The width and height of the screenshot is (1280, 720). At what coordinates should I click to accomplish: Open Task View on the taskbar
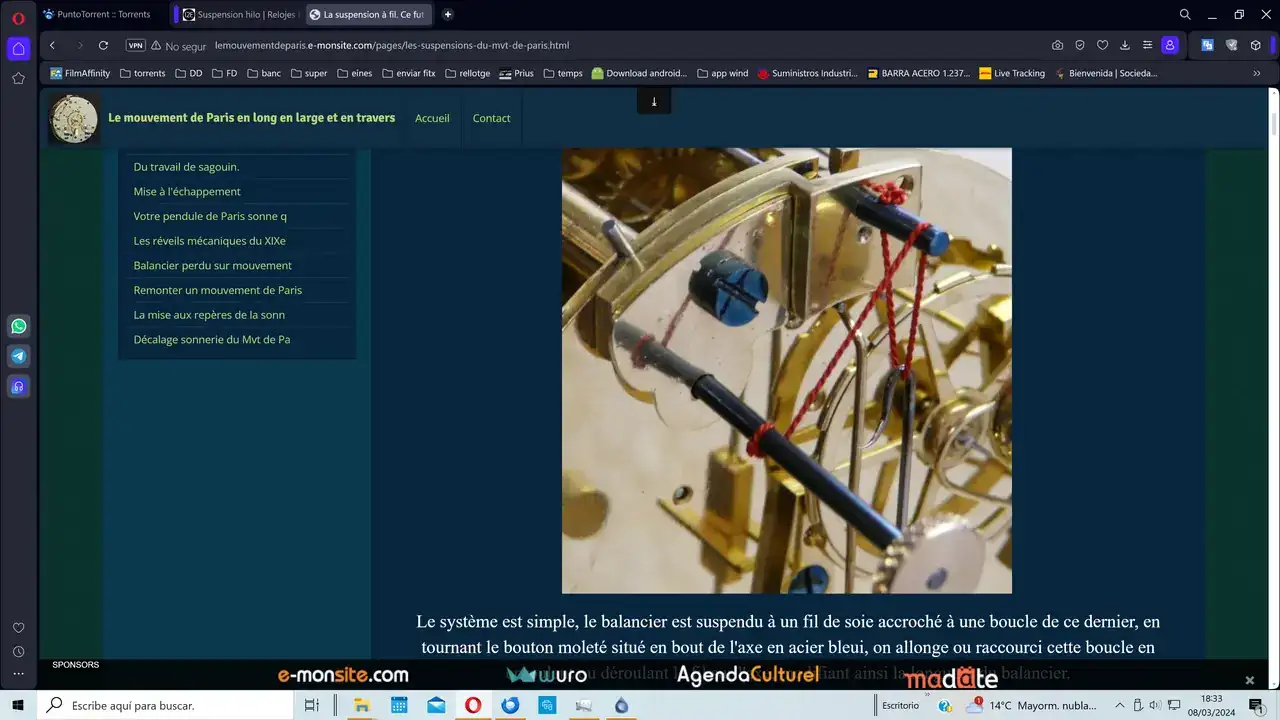(311, 705)
